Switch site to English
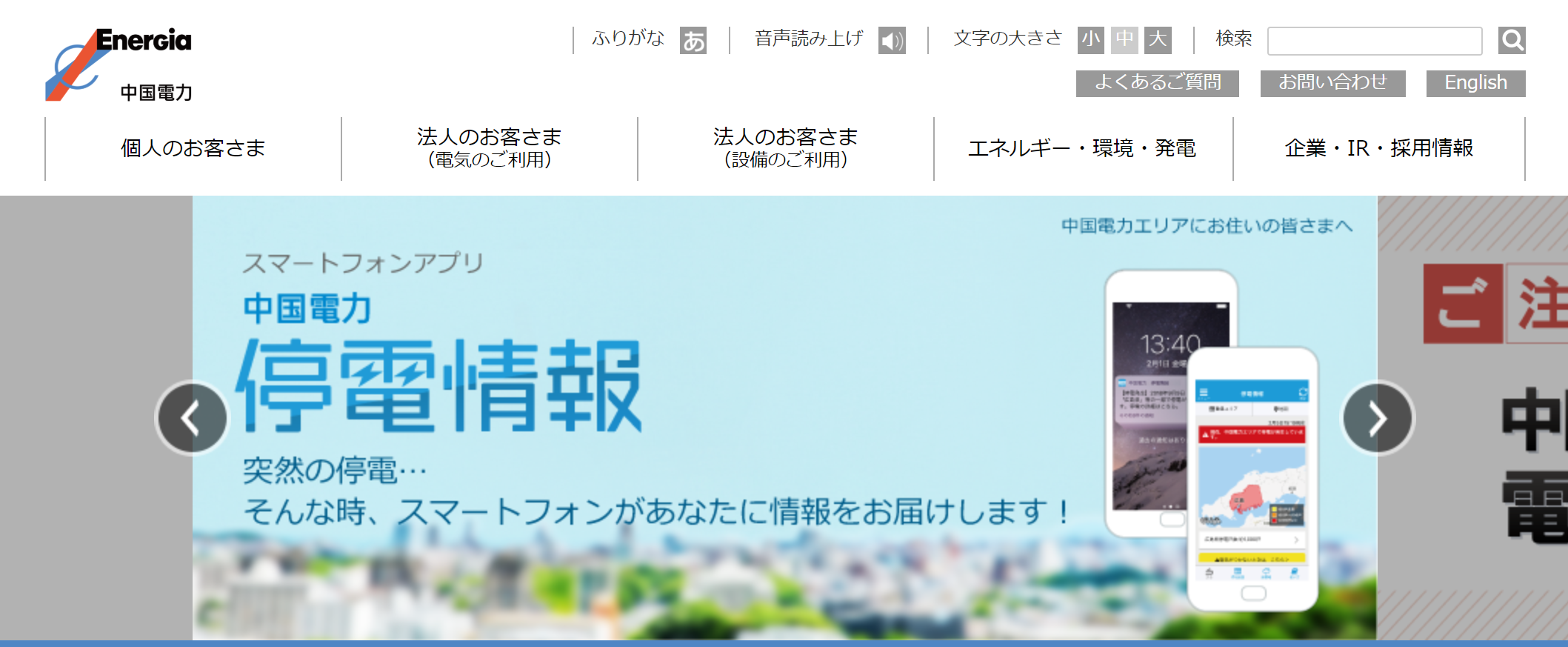Viewport: 1568px width, 647px height. click(1476, 83)
